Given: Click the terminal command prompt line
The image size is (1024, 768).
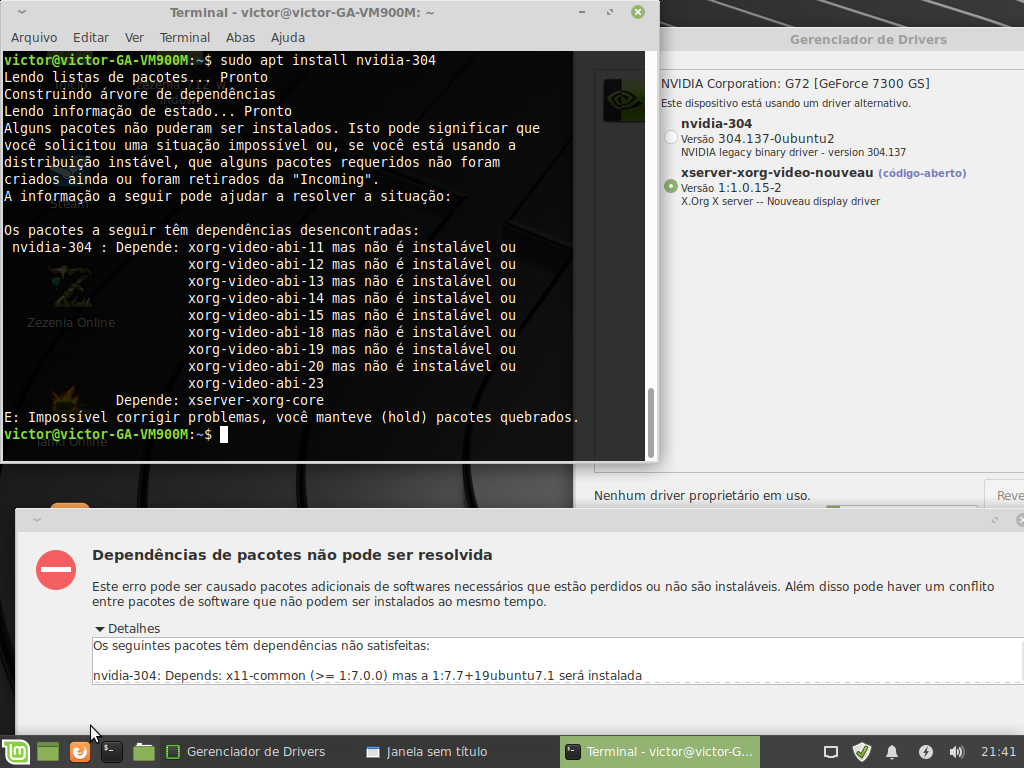Looking at the screenshot, I should point(116,434).
